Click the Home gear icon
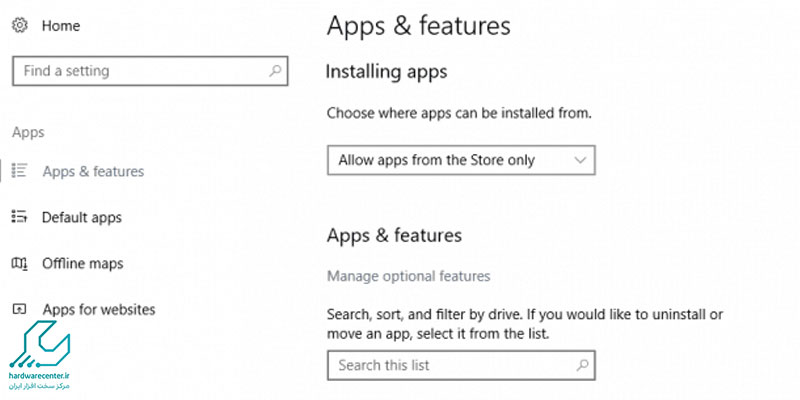This screenshot has height=400, width=800. point(19,26)
